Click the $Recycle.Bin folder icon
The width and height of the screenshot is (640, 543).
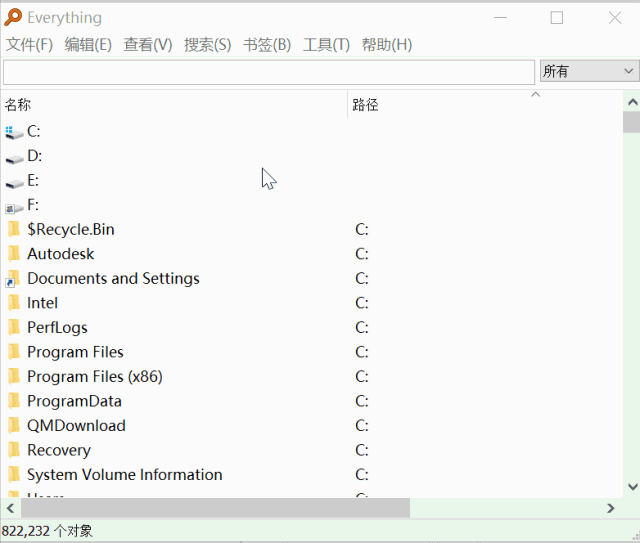point(14,229)
